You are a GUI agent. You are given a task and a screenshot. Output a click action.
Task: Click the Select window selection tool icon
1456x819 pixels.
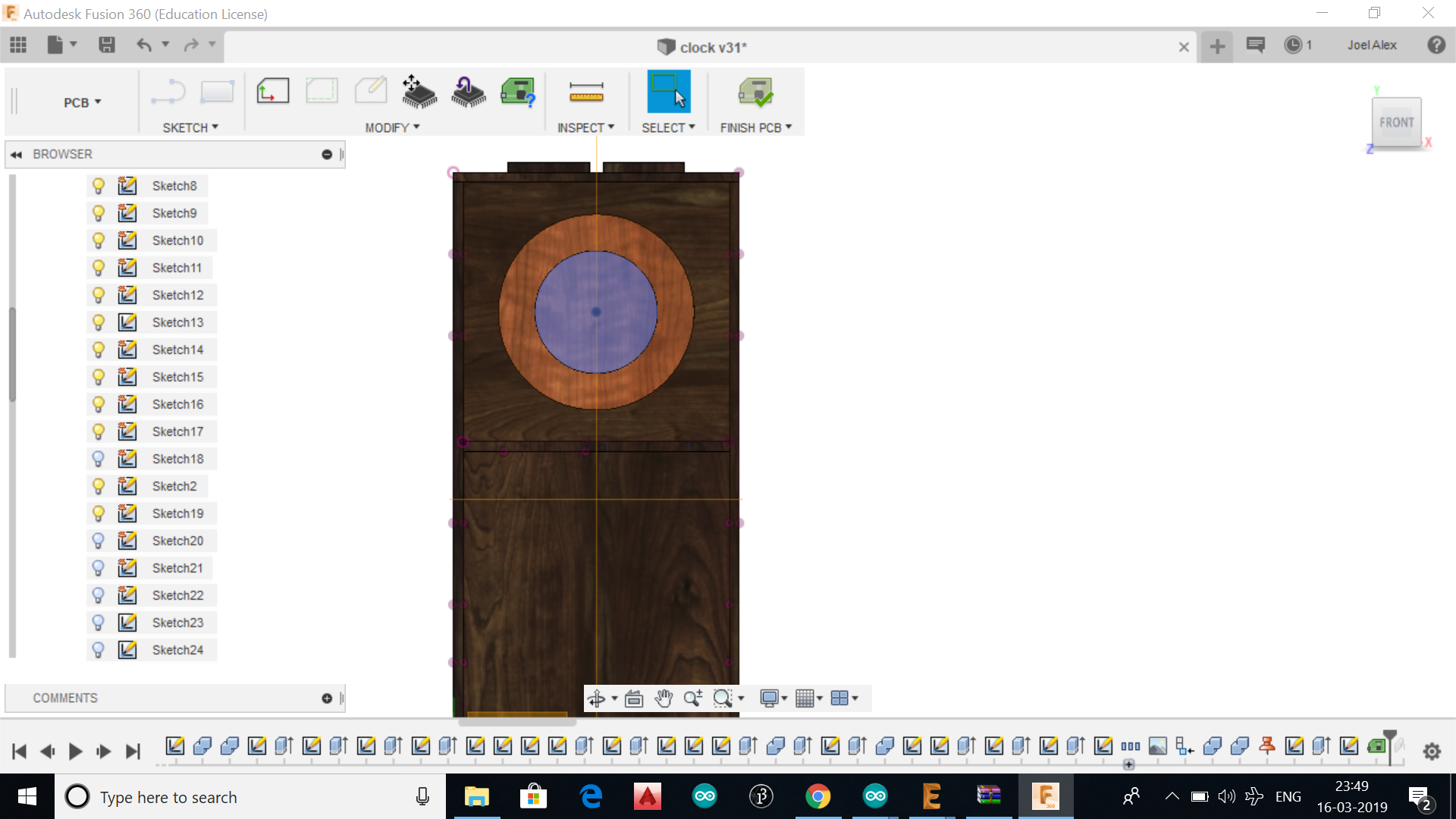click(668, 92)
